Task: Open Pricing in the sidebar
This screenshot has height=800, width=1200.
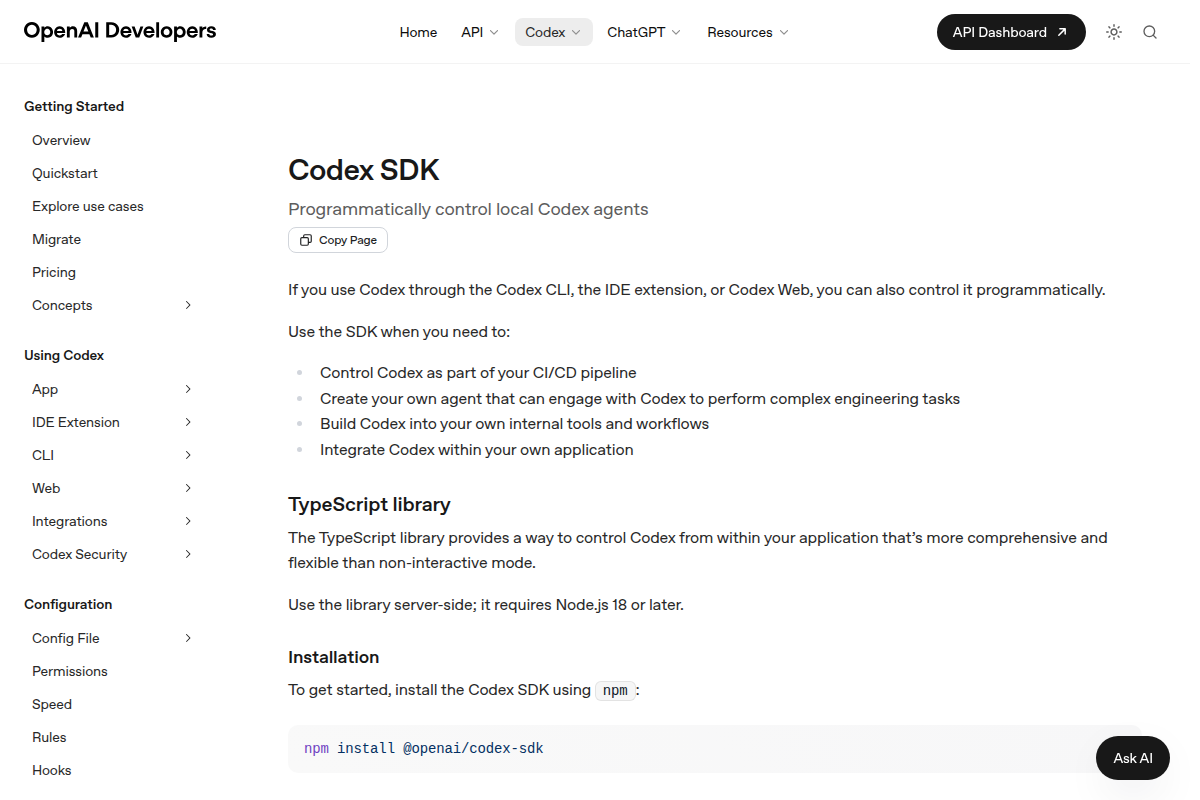Action: coord(54,272)
